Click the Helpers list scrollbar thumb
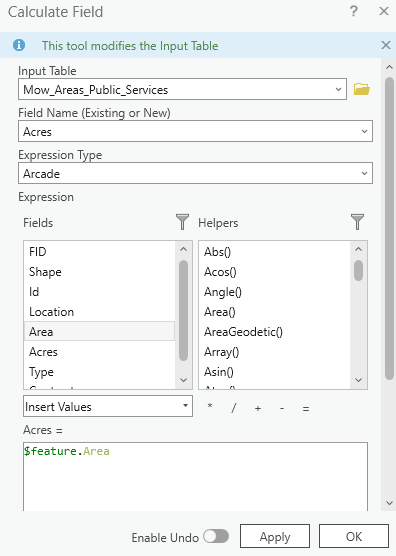 [358, 270]
